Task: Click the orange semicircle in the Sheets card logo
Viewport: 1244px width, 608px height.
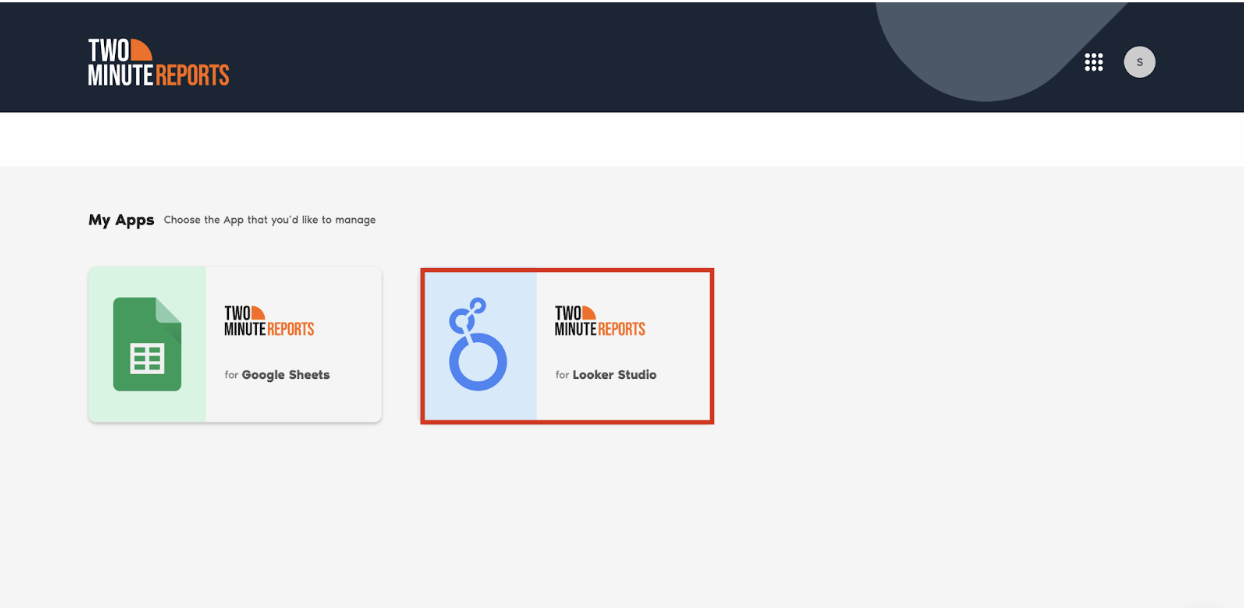Action: click(258, 313)
